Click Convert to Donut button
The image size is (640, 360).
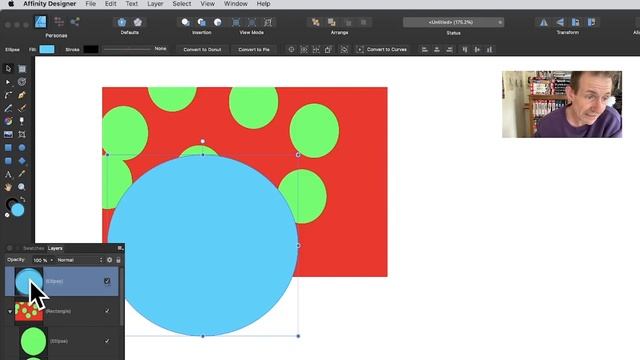[x=202, y=49]
